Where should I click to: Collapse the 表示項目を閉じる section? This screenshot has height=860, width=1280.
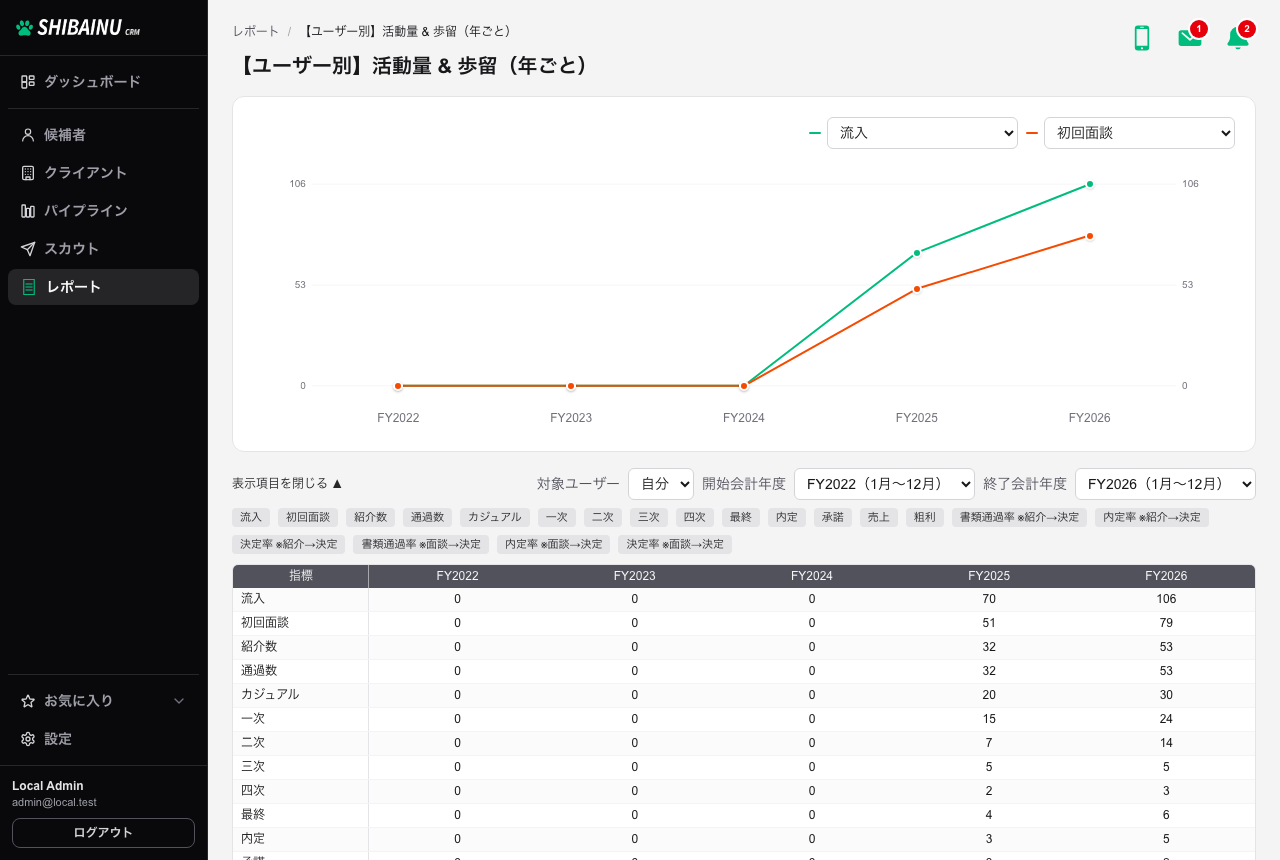[288, 484]
